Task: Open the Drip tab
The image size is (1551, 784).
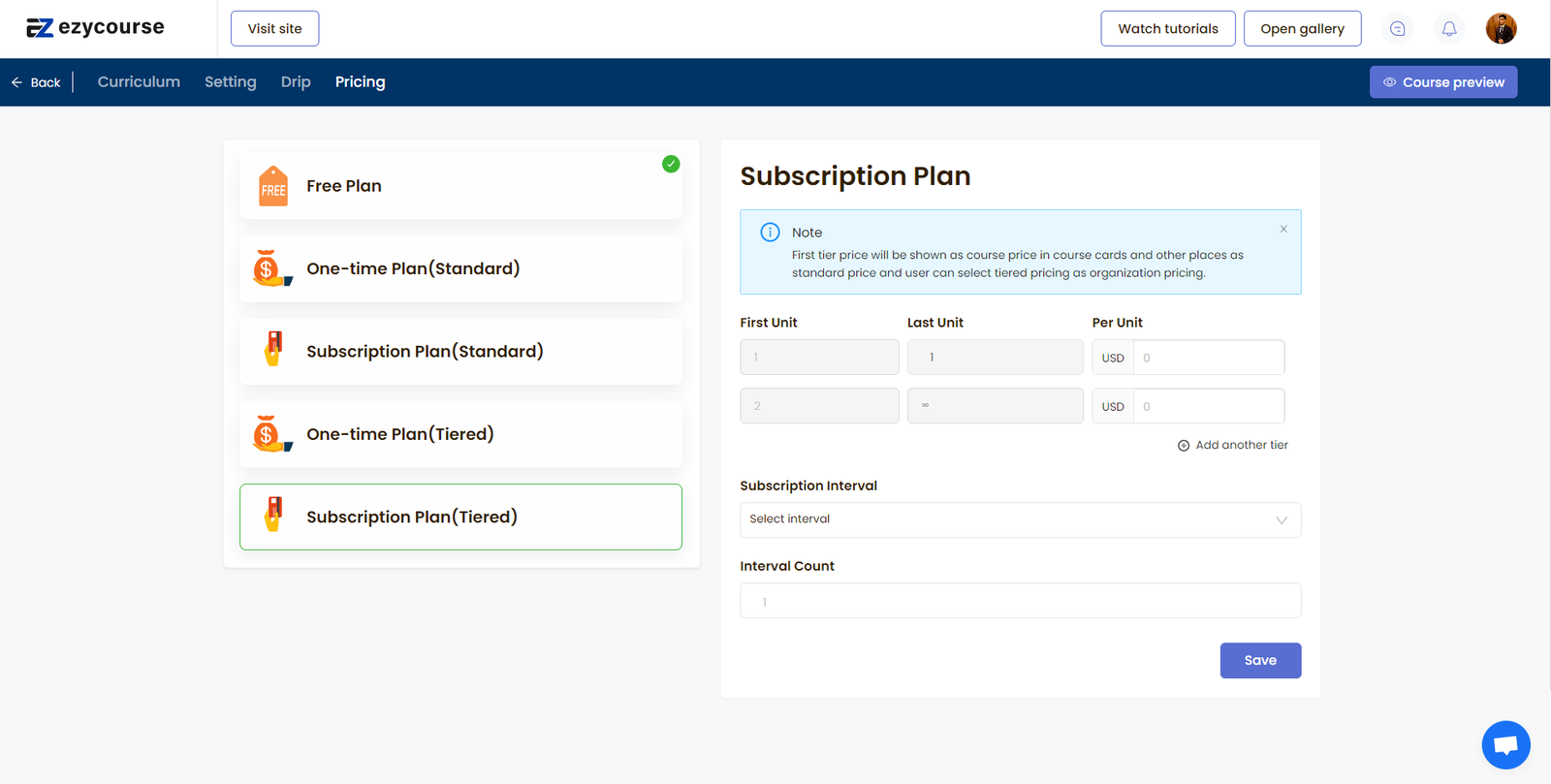Action: [x=296, y=82]
